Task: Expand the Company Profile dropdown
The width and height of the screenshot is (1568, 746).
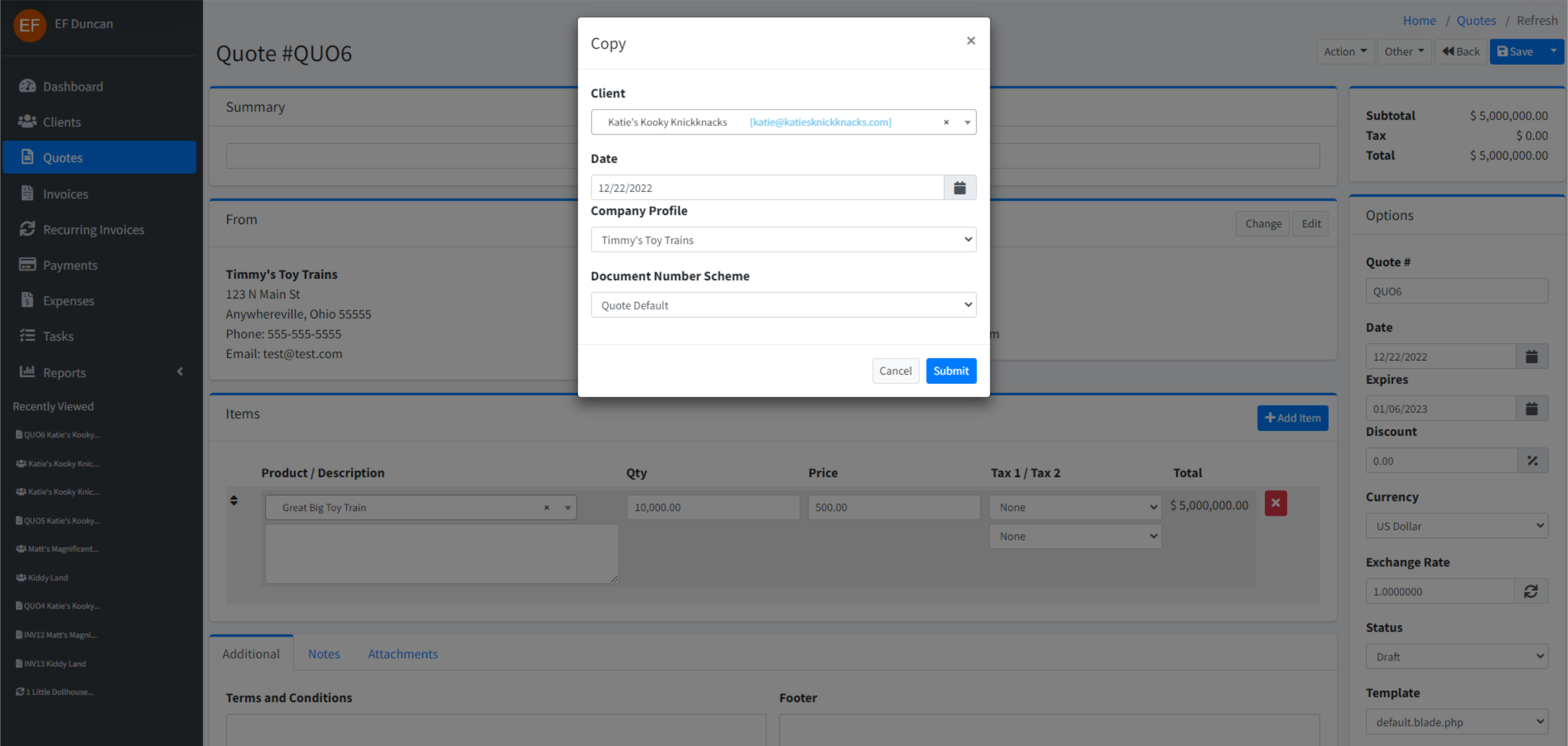Action: coord(783,240)
